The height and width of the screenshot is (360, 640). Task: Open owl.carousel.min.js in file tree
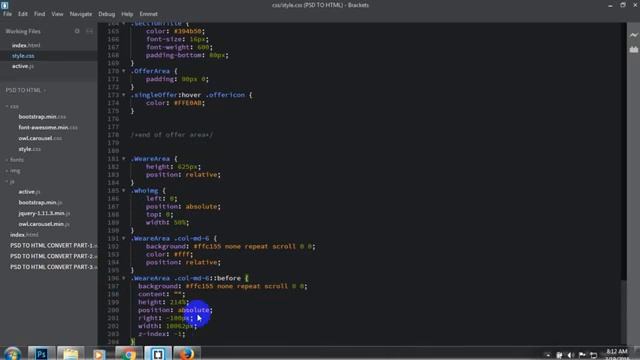point(44,224)
